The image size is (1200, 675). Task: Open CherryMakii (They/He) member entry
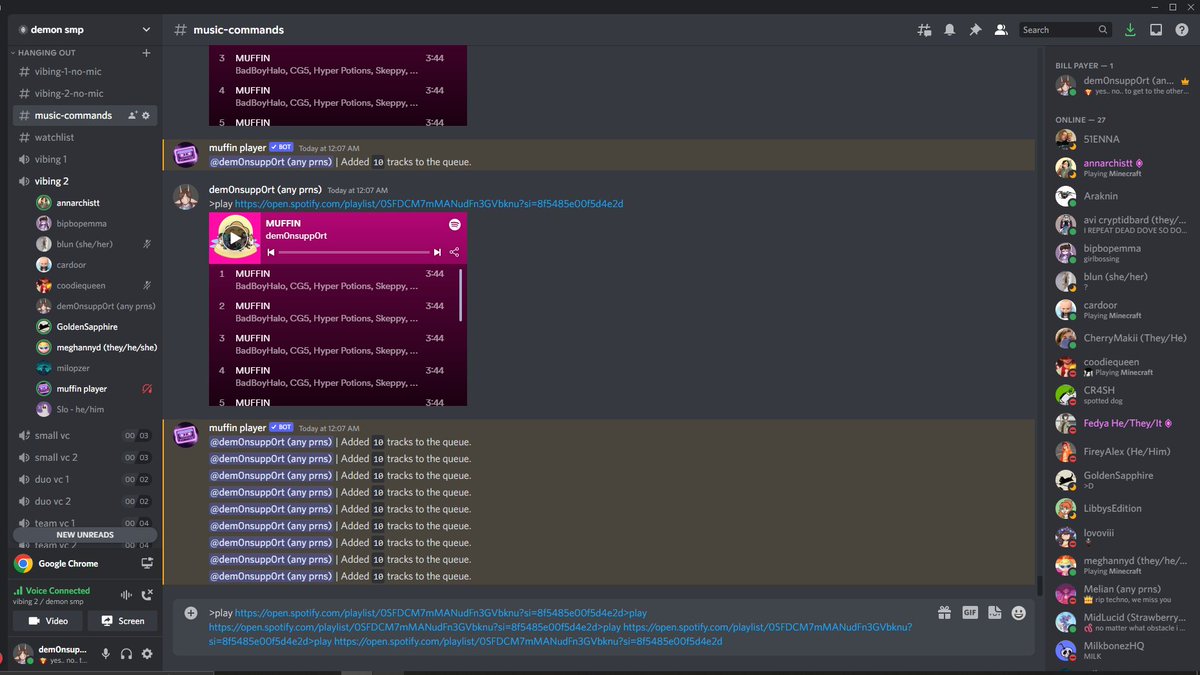(1121, 338)
